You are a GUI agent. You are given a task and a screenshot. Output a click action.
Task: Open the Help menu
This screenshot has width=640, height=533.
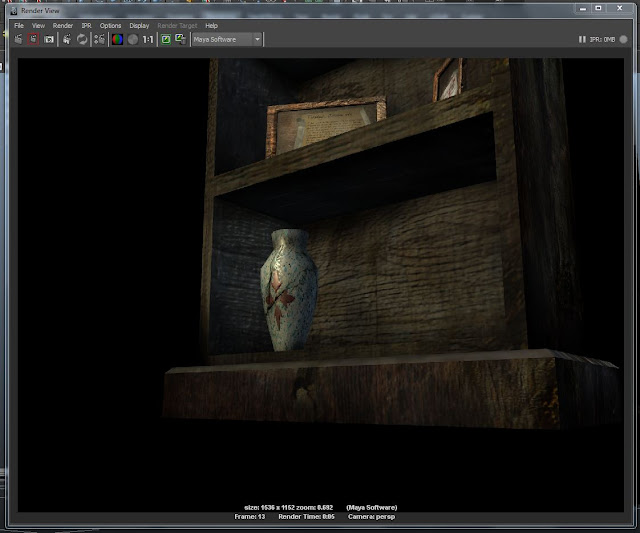coord(211,26)
